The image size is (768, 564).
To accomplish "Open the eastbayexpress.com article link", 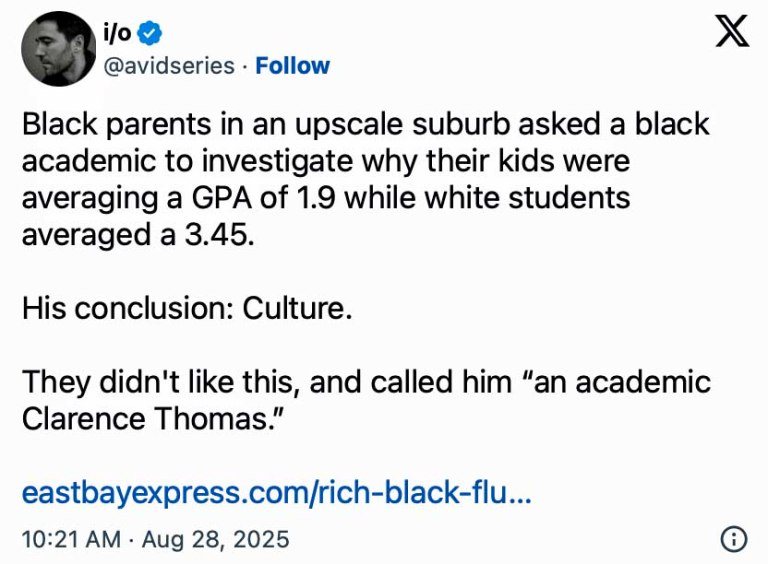I will pyautogui.click(x=276, y=494).
